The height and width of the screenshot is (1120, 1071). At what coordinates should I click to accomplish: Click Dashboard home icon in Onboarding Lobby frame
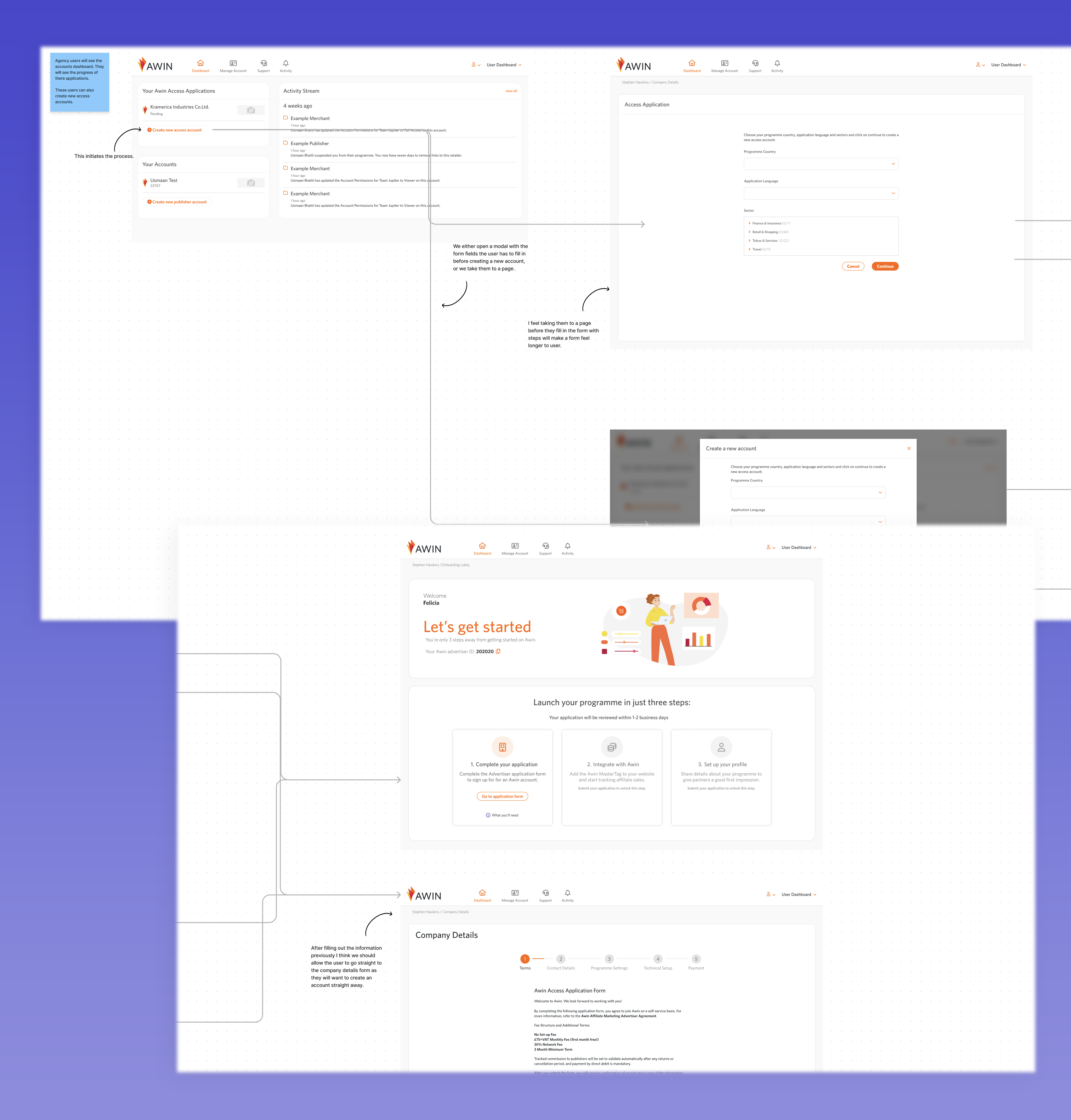click(482, 546)
